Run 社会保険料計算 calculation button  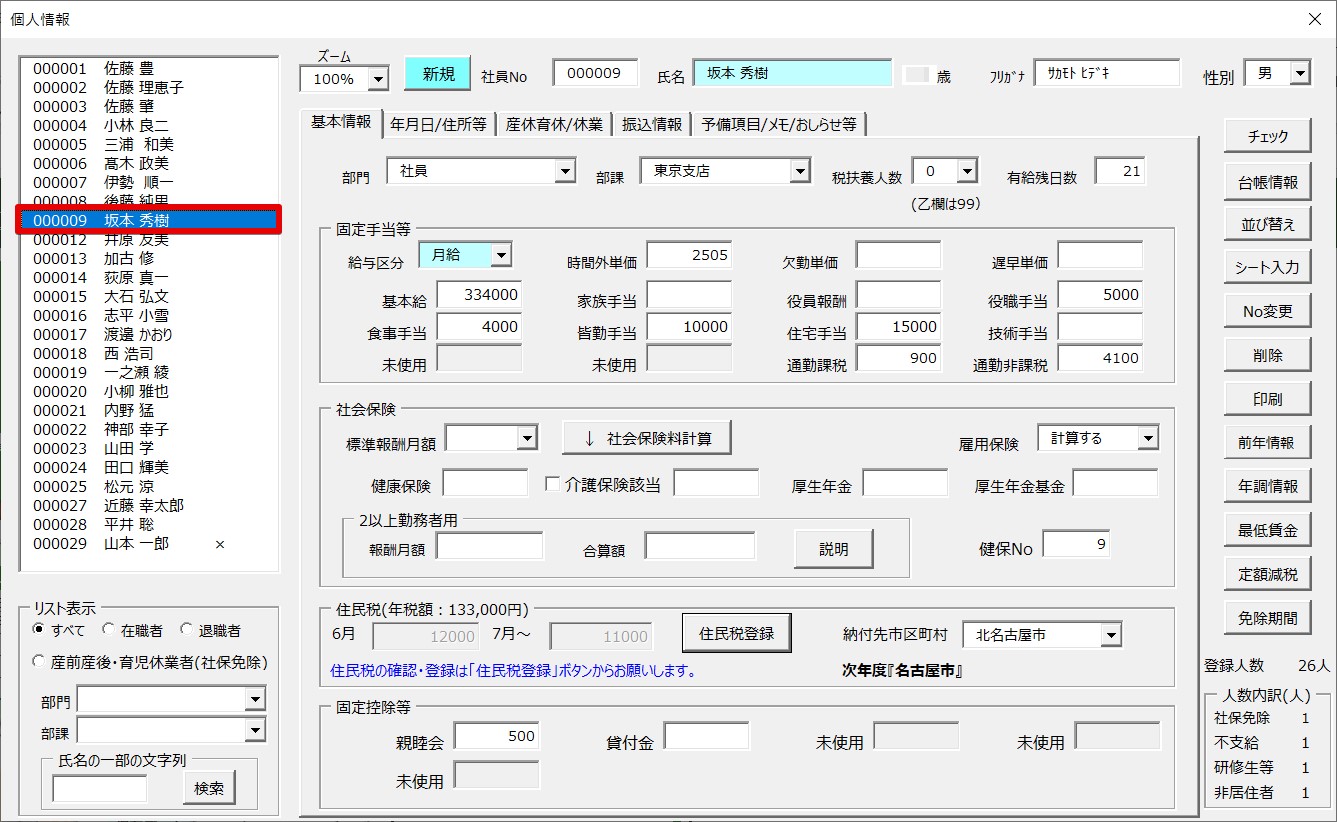pyautogui.click(x=646, y=438)
